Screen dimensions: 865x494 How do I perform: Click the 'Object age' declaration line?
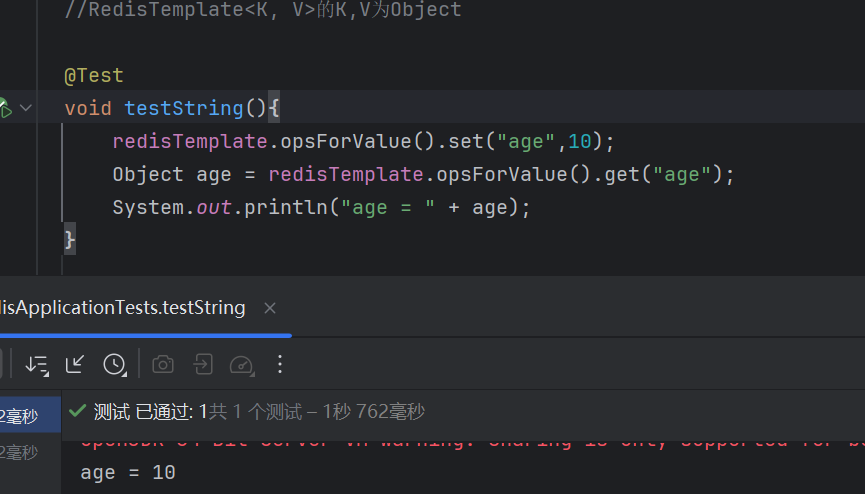pyautogui.click(x=423, y=174)
